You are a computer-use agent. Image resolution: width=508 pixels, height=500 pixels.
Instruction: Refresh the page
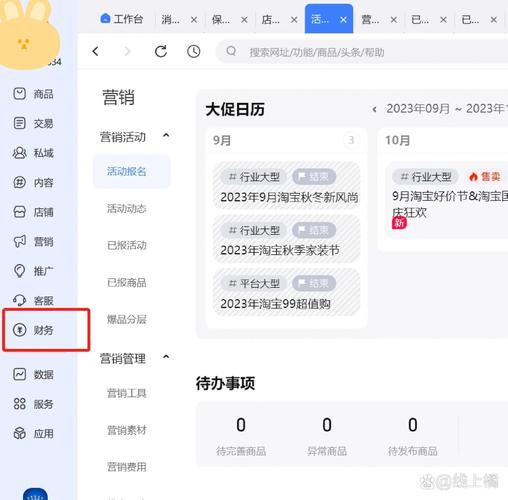161,51
